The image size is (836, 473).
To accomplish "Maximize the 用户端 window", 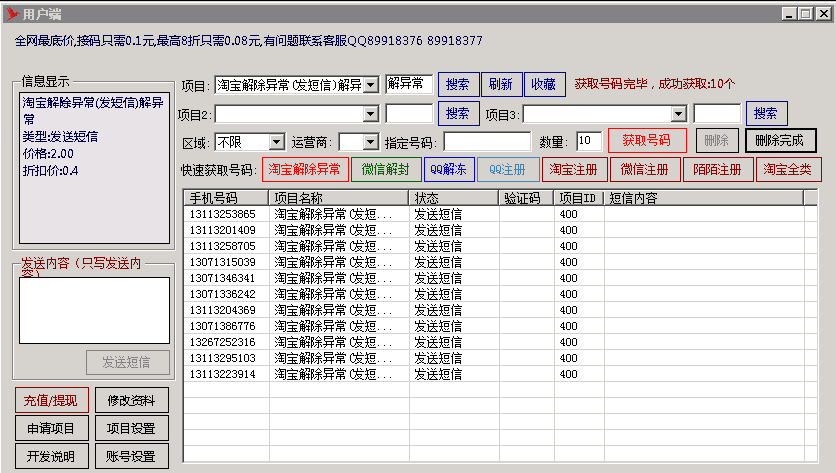I will pyautogui.click(x=806, y=14).
